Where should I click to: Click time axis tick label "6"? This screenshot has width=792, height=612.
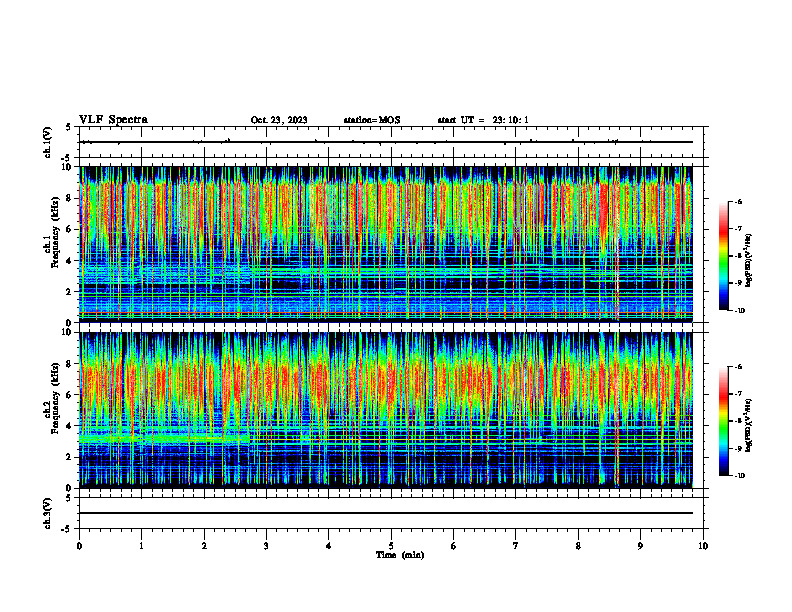tap(454, 546)
